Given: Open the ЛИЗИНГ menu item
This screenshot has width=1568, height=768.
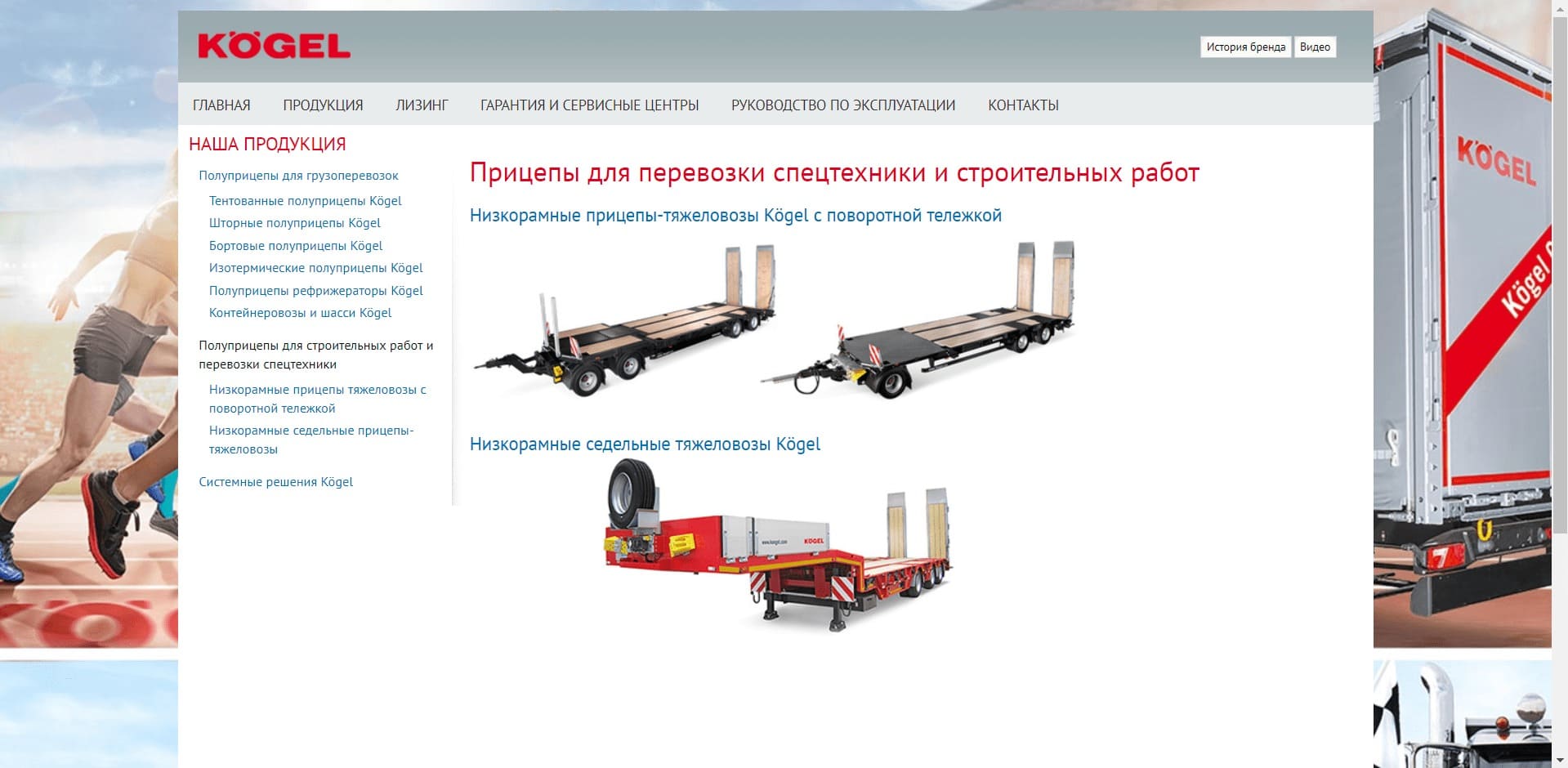Looking at the screenshot, I should tap(422, 105).
